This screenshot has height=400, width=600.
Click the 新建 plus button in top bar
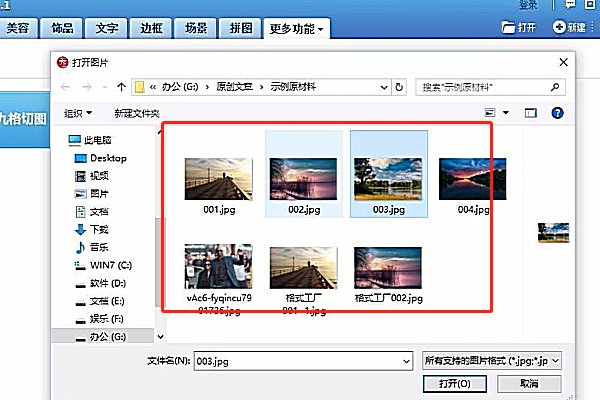click(x=569, y=27)
